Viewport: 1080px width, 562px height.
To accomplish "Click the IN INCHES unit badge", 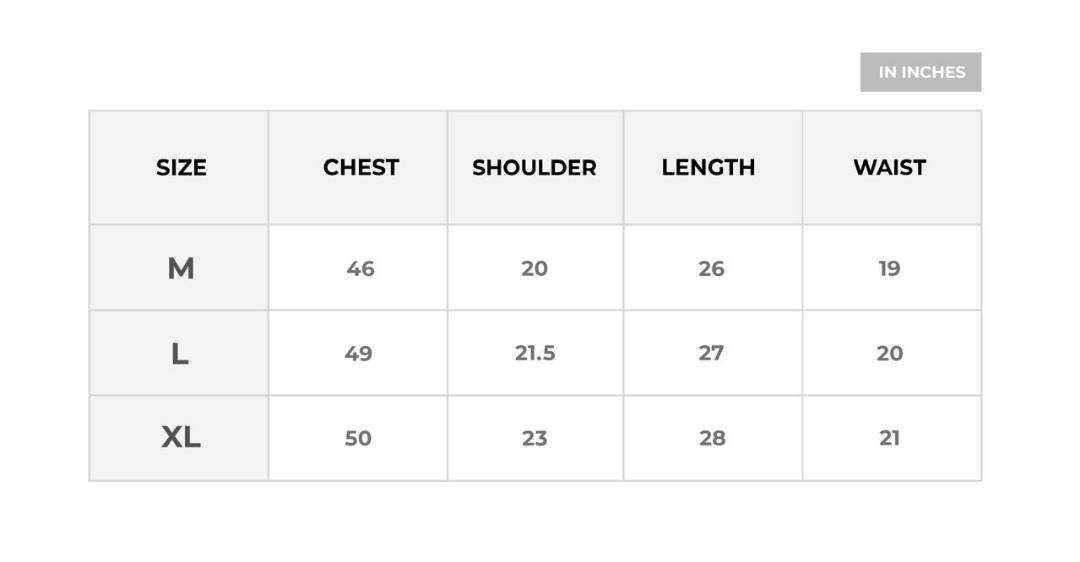I will click(921, 72).
